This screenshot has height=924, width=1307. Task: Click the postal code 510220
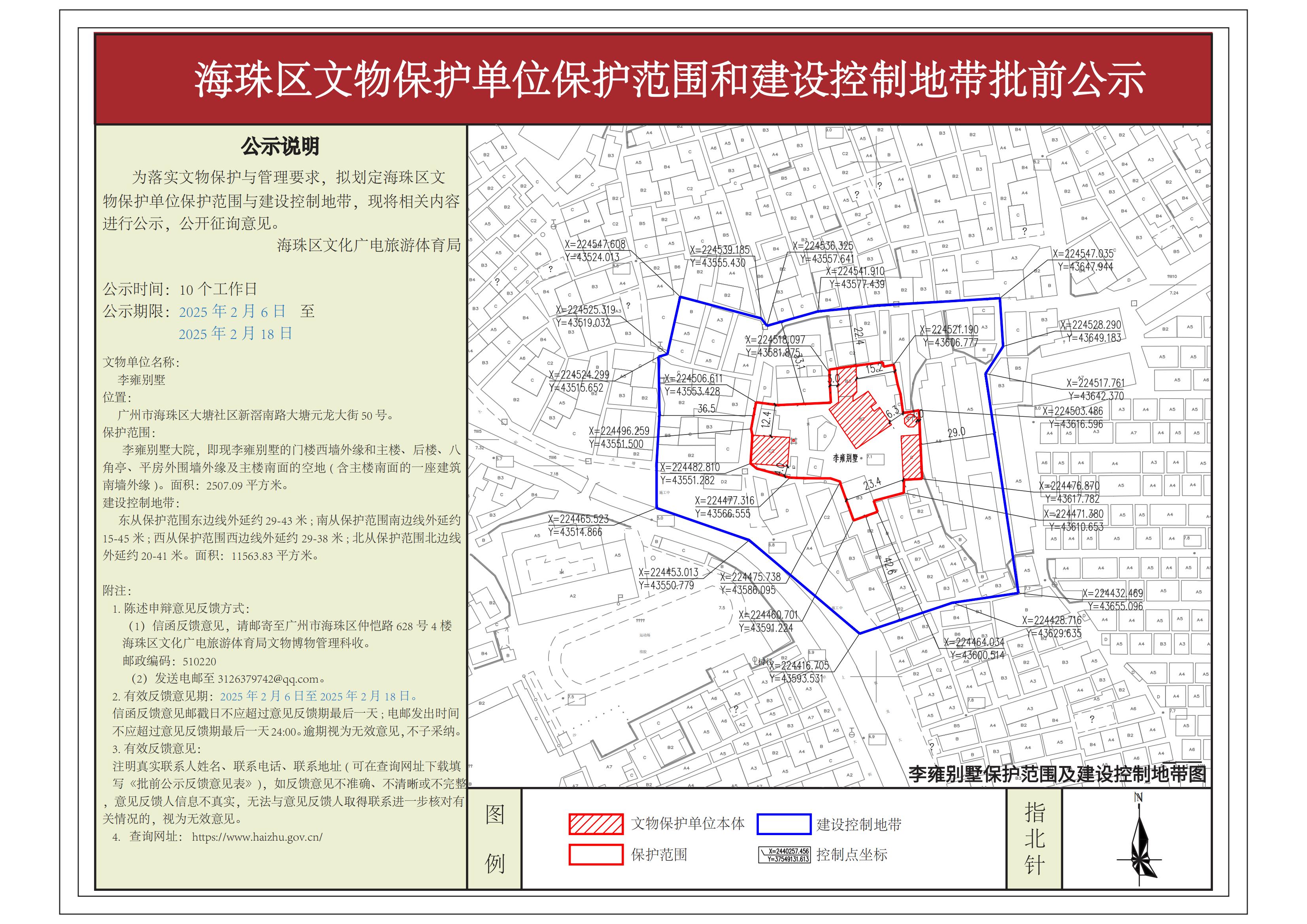[x=199, y=661]
